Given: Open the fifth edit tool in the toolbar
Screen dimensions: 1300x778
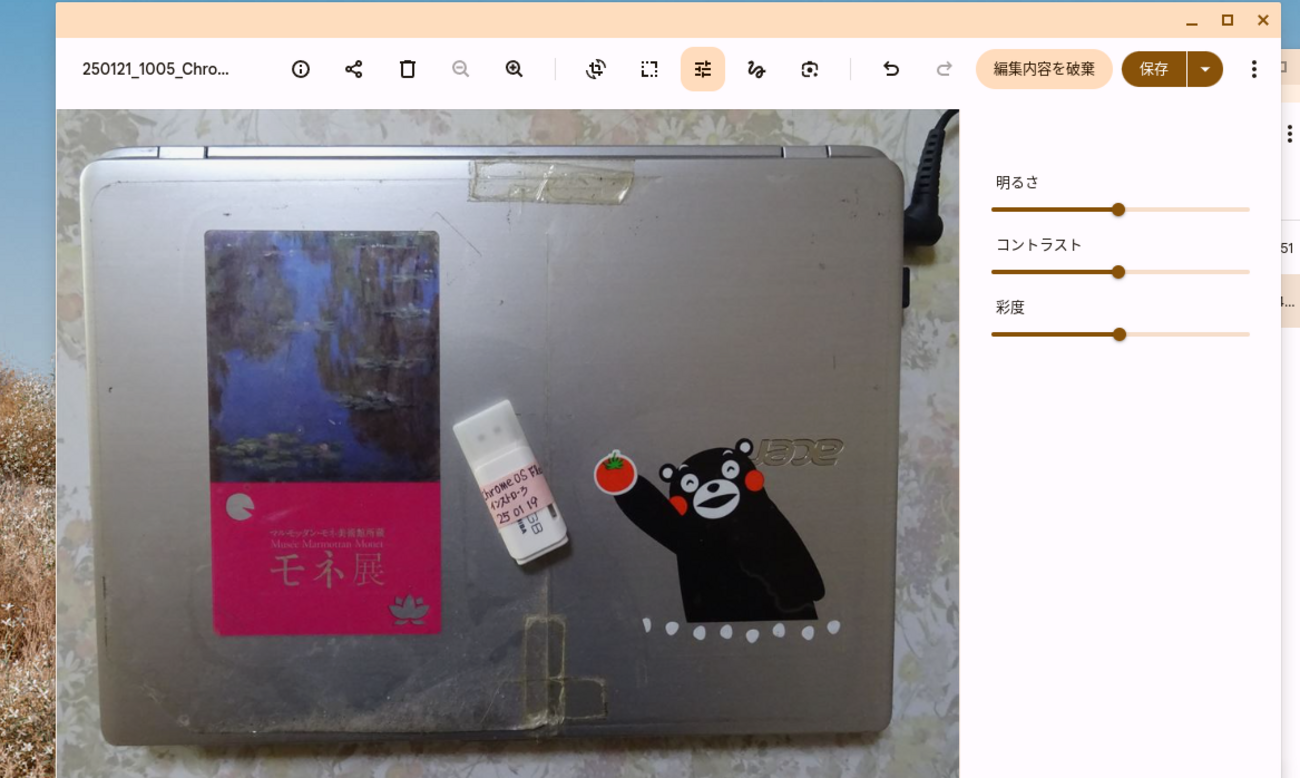Looking at the screenshot, I should point(810,69).
